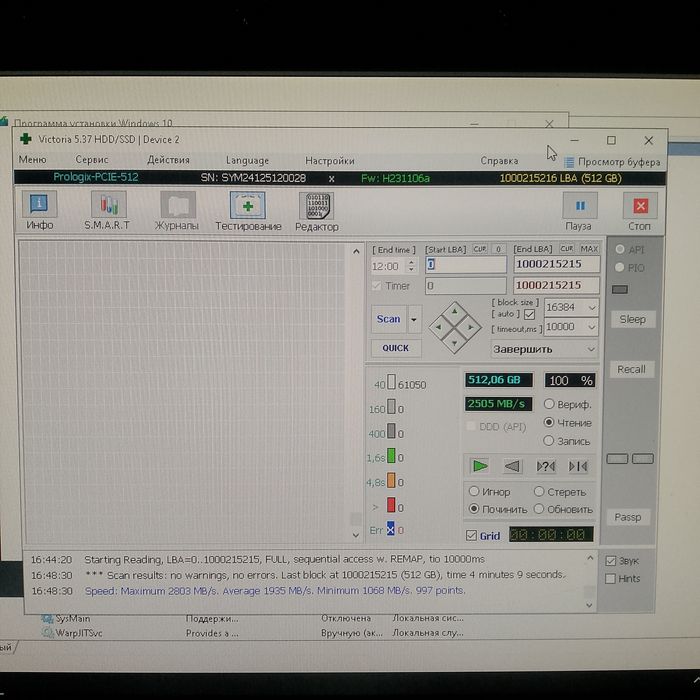Select the Игнор radio option
The height and width of the screenshot is (700, 700).
pyautogui.click(x=474, y=492)
